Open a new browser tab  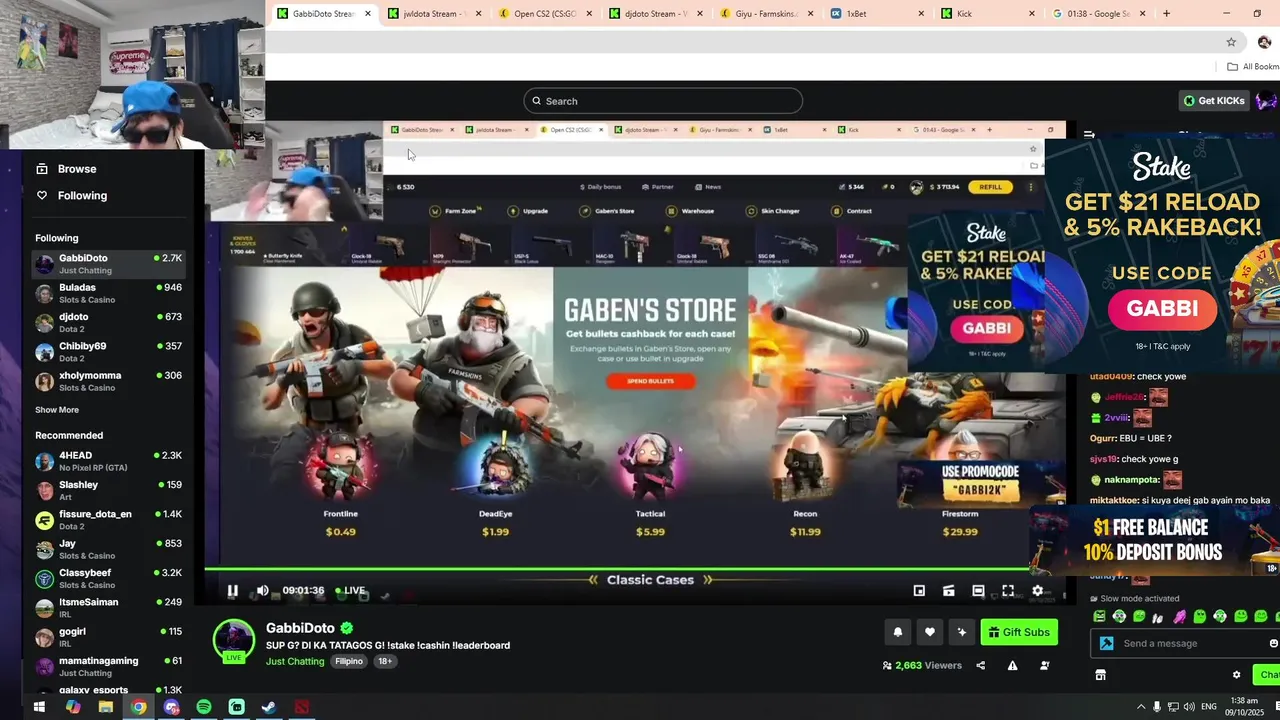(1166, 14)
